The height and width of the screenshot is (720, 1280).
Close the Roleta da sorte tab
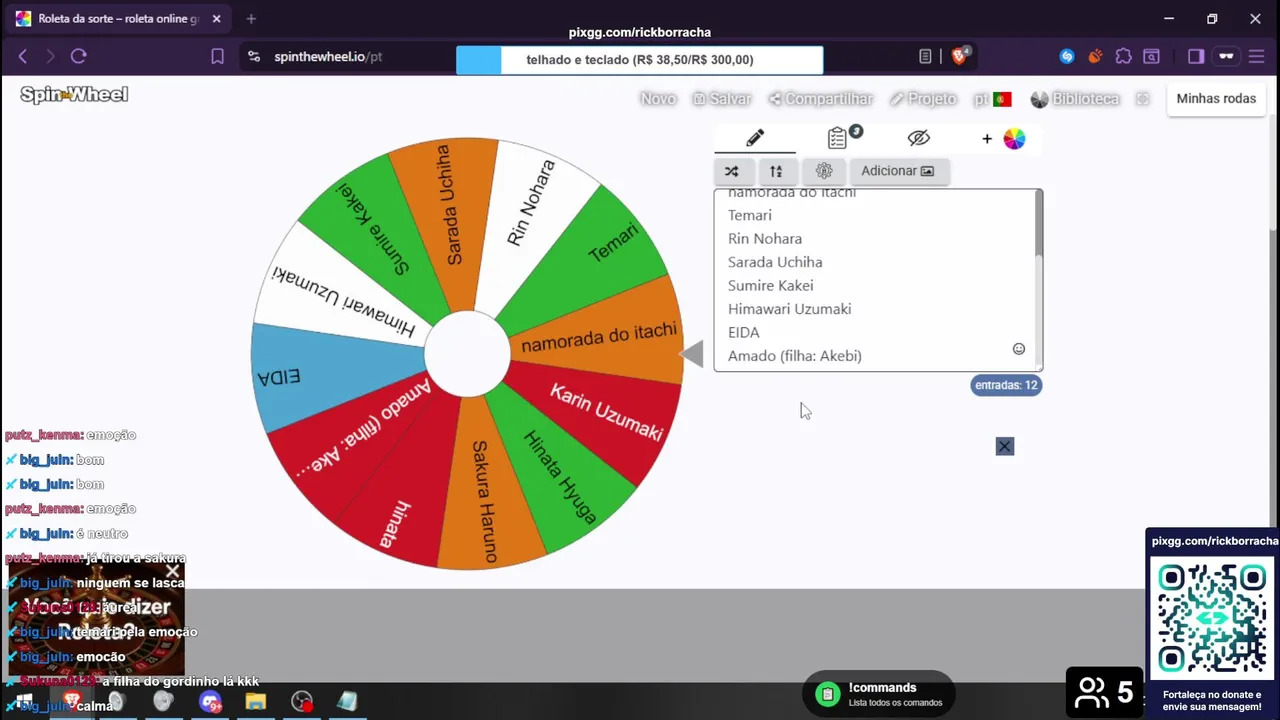pyautogui.click(x=216, y=18)
